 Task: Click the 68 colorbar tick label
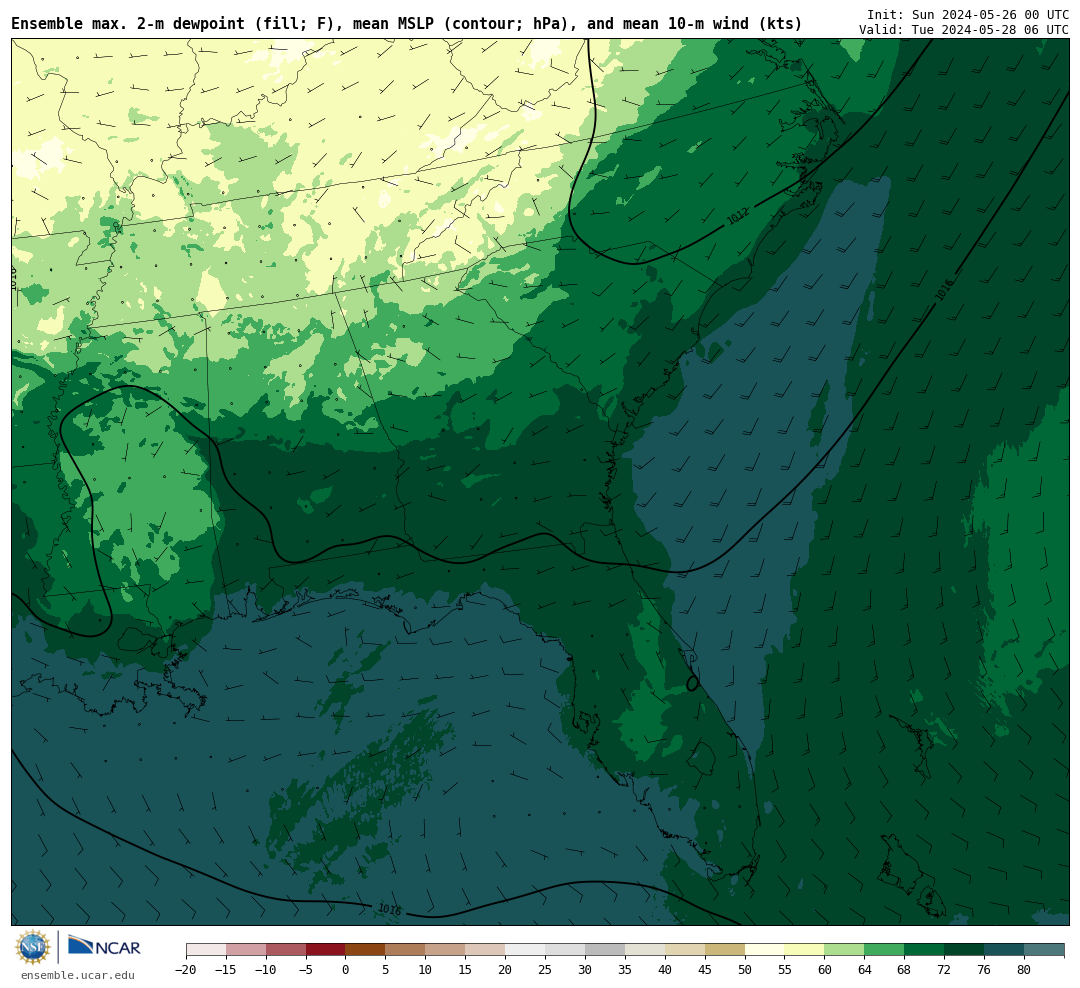click(905, 970)
